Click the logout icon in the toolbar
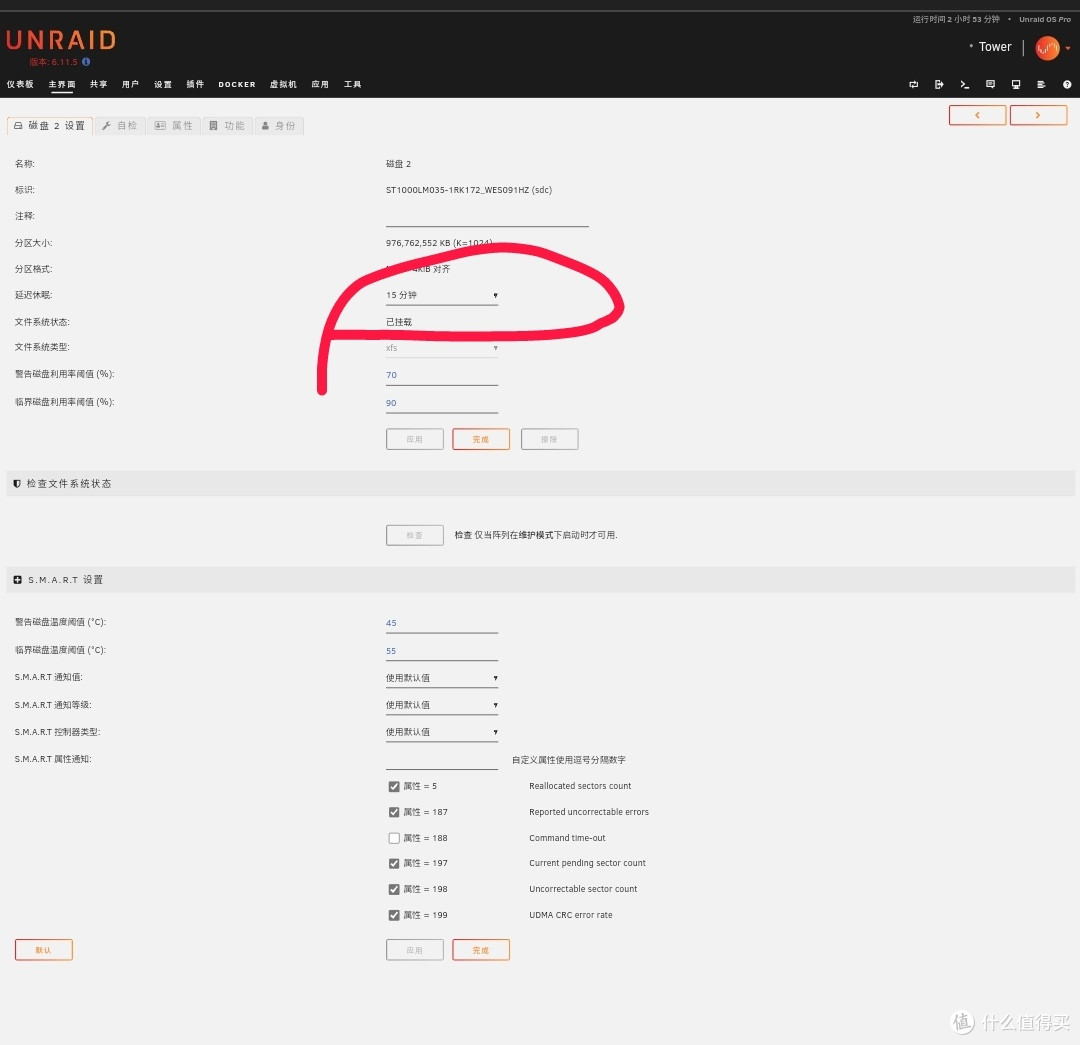 pyautogui.click(x=939, y=84)
